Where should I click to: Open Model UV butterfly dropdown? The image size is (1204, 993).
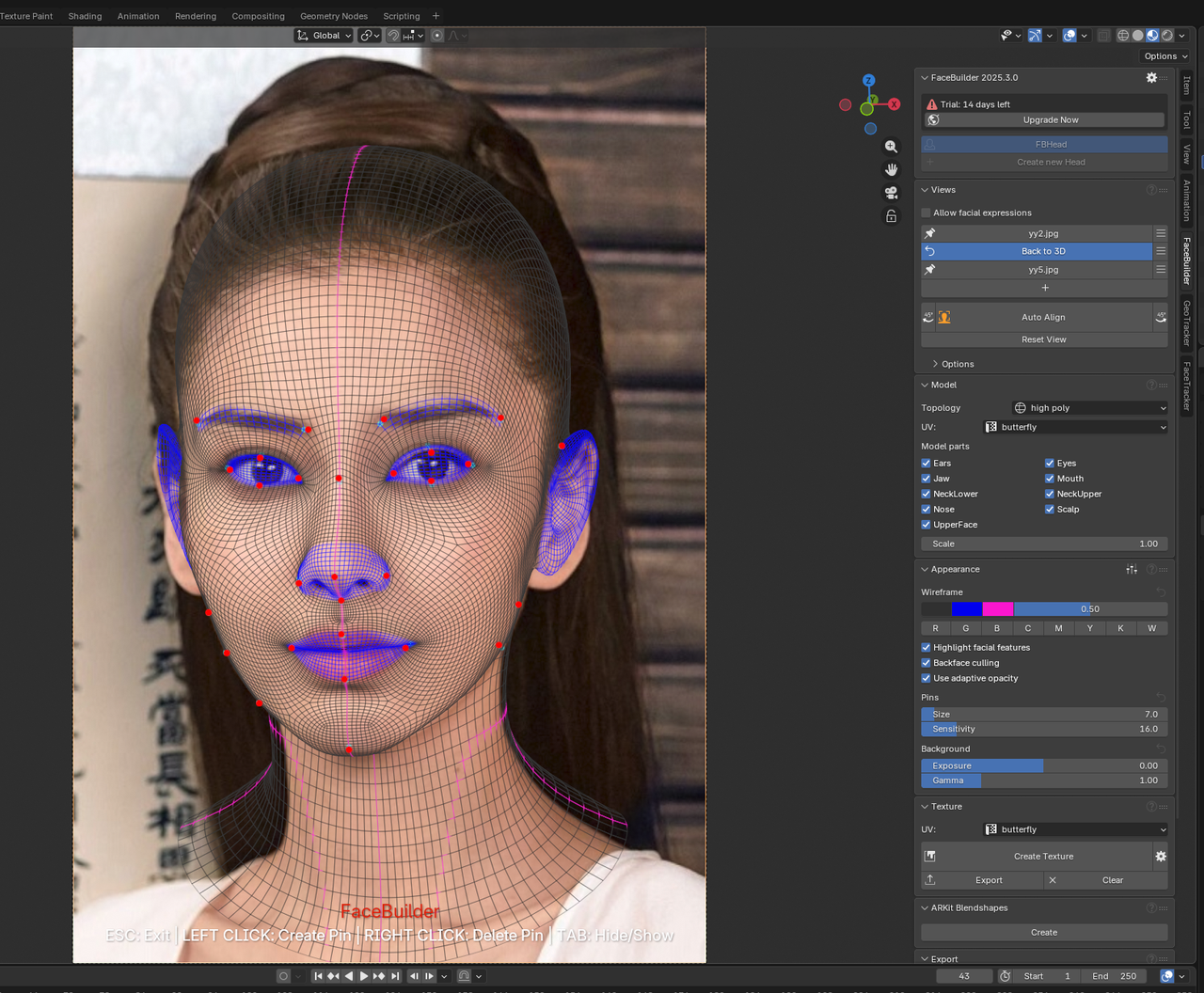[x=1075, y=427]
